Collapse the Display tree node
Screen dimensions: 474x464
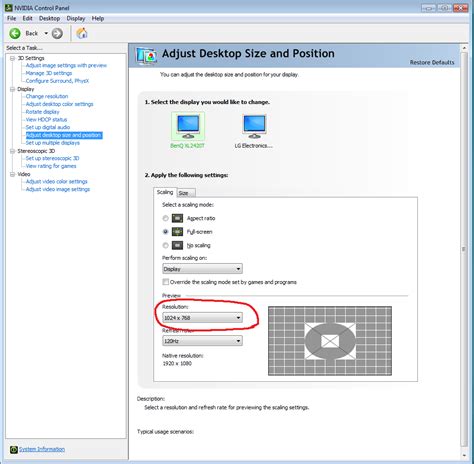(x=12, y=89)
